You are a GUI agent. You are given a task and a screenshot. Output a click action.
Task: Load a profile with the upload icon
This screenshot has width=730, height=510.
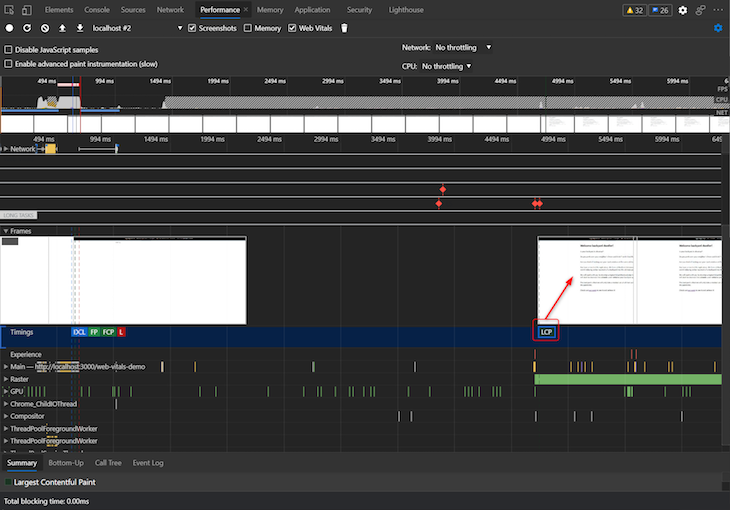(x=62, y=28)
